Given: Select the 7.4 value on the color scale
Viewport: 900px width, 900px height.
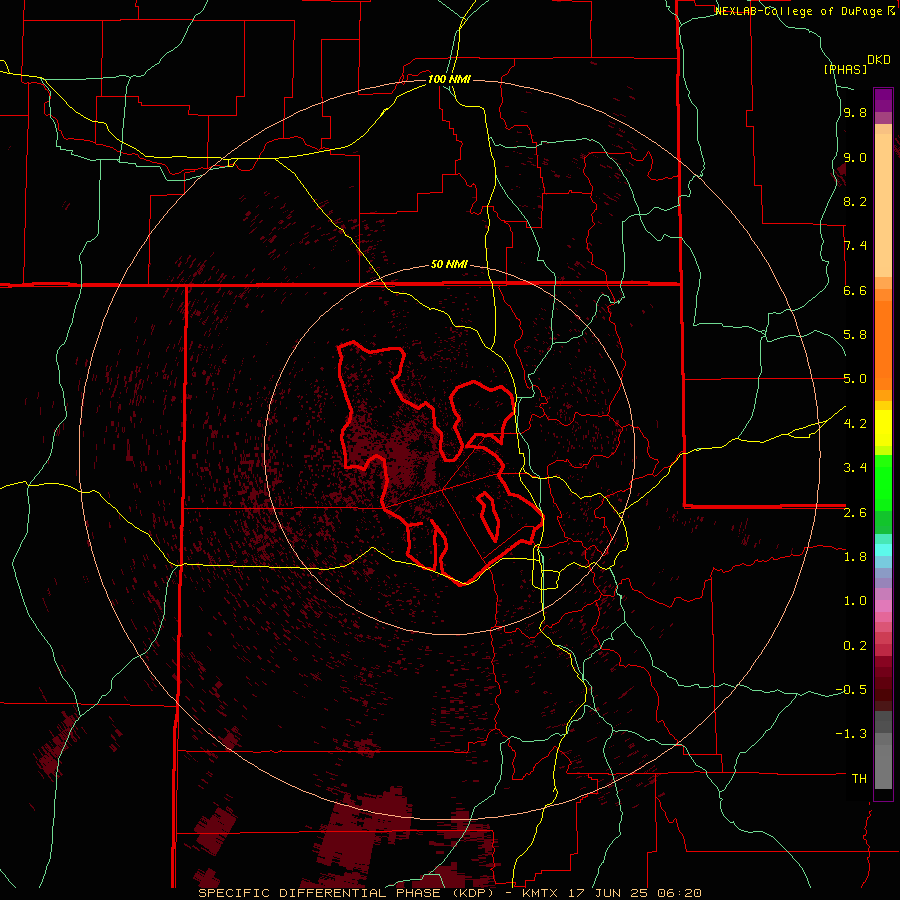Looking at the screenshot, I should tap(855, 246).
